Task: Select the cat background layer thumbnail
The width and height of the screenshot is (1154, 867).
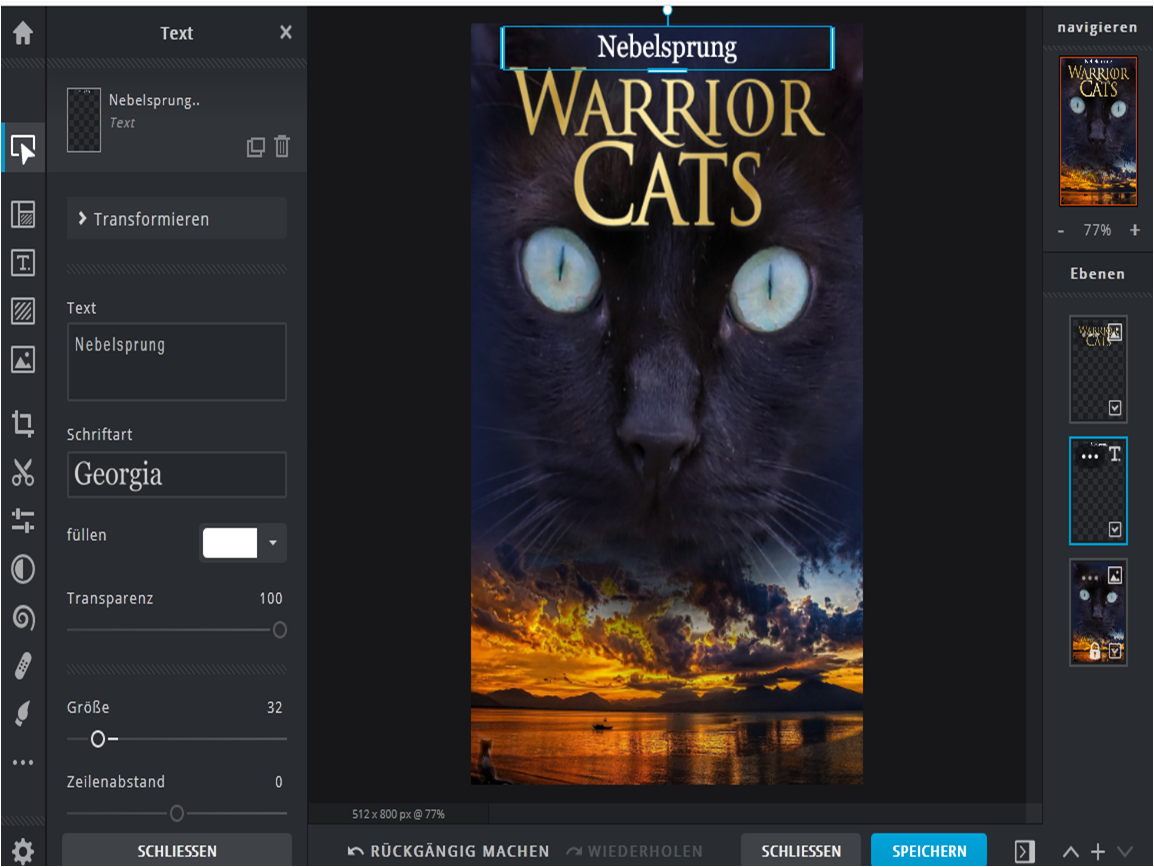Action: coord(1097,612)
